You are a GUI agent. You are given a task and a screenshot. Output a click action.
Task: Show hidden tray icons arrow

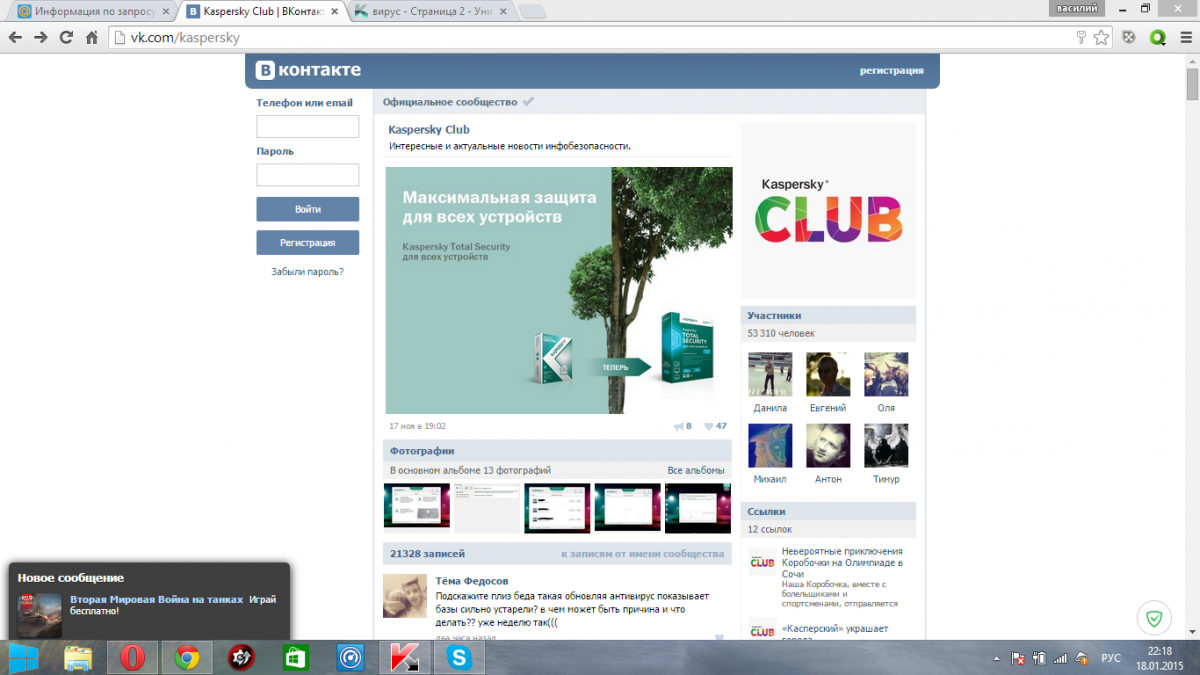[997, 659]
